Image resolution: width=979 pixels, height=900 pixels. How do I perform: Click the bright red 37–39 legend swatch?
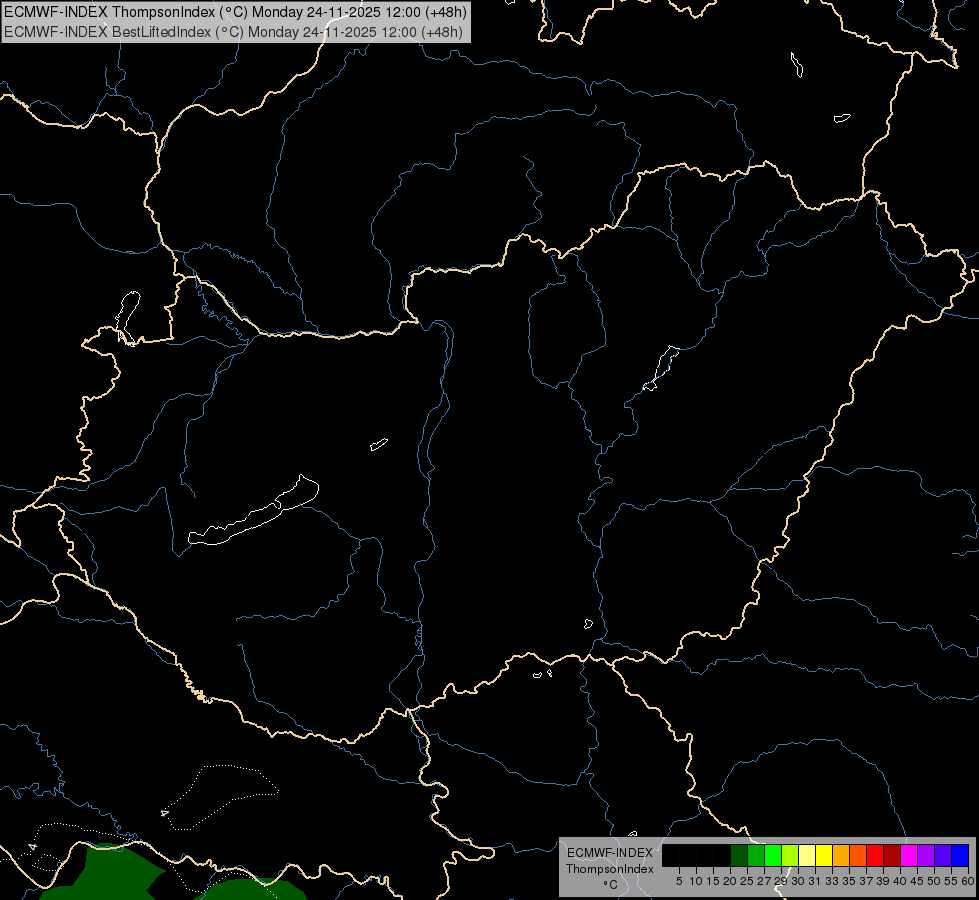pyautogui.click(x=875, y=855)
